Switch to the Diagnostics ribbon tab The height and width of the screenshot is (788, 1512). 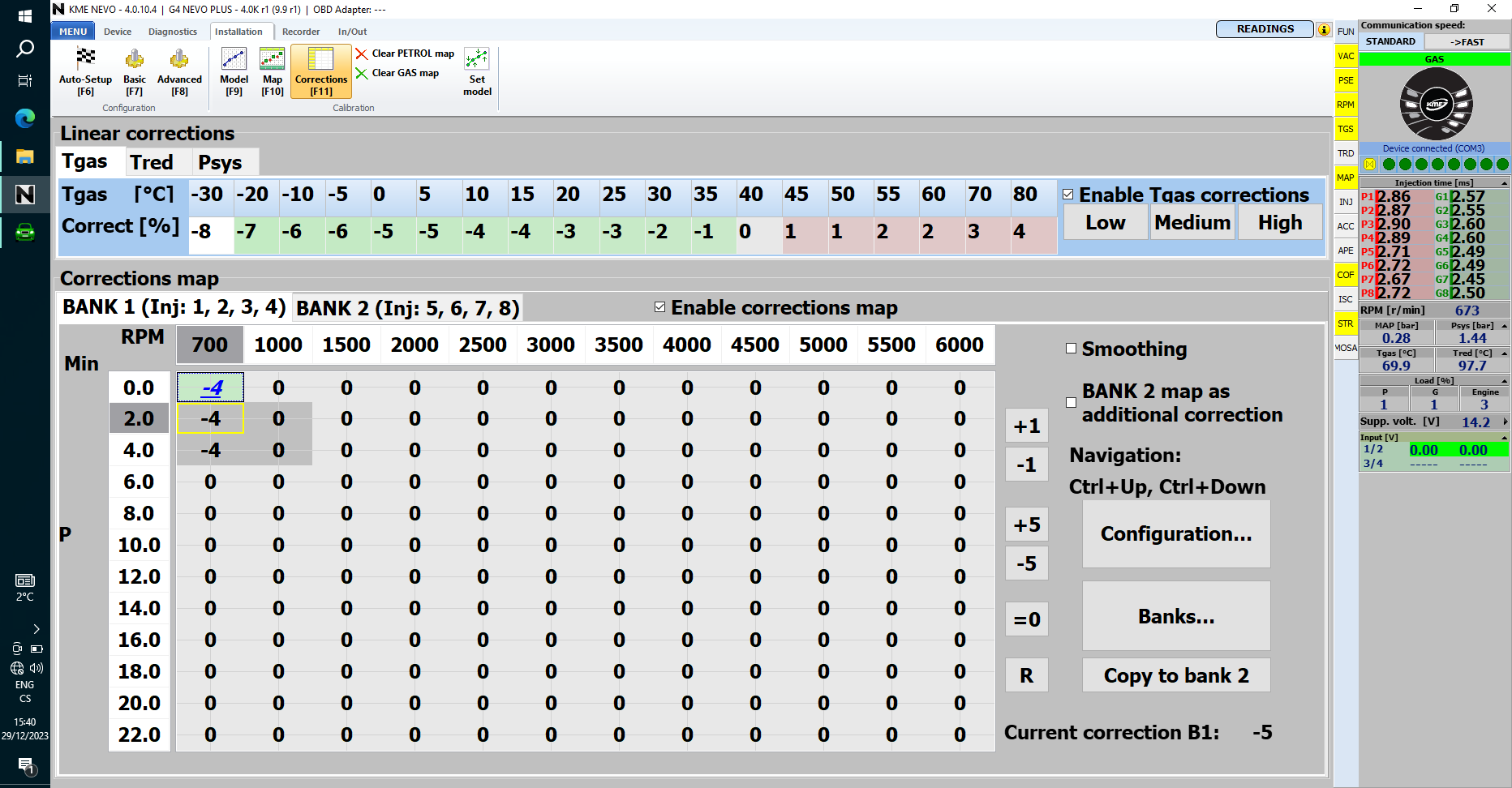point(172,32)
